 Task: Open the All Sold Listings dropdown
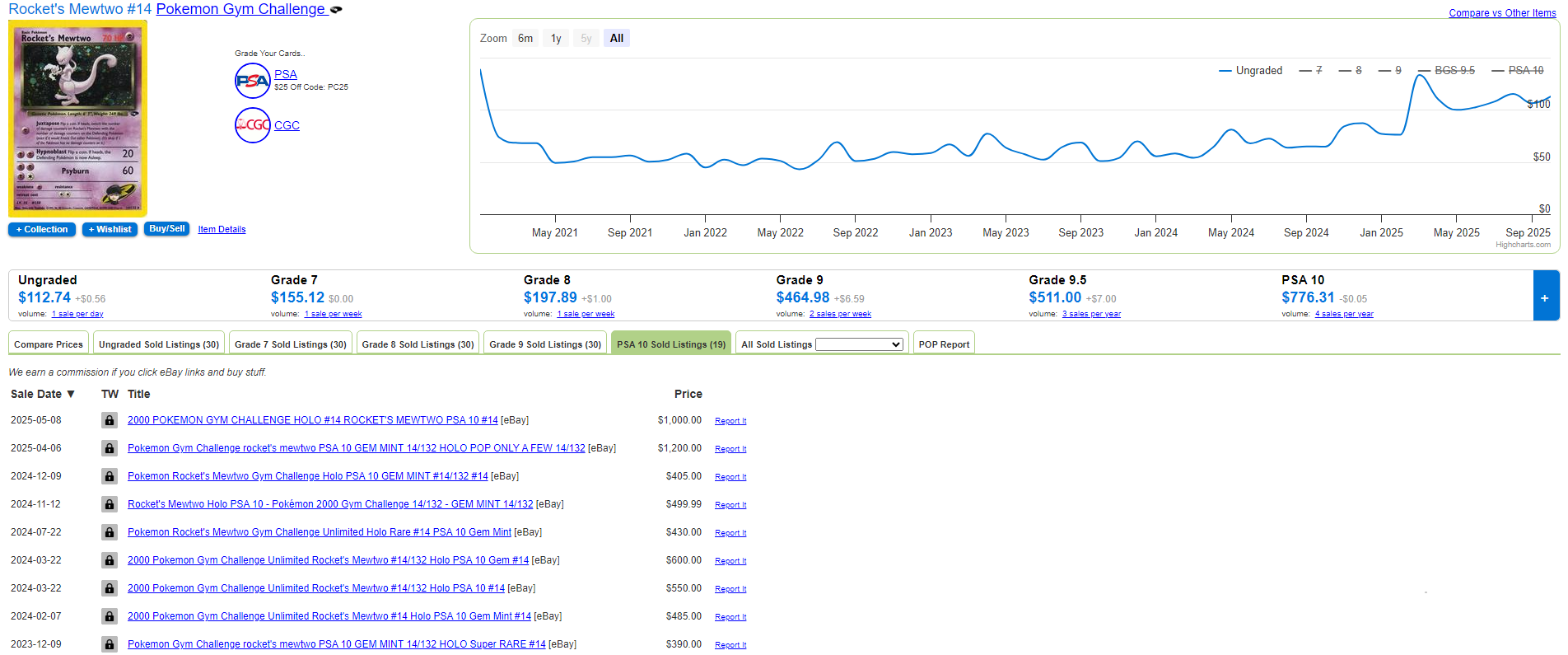[859, 344]
